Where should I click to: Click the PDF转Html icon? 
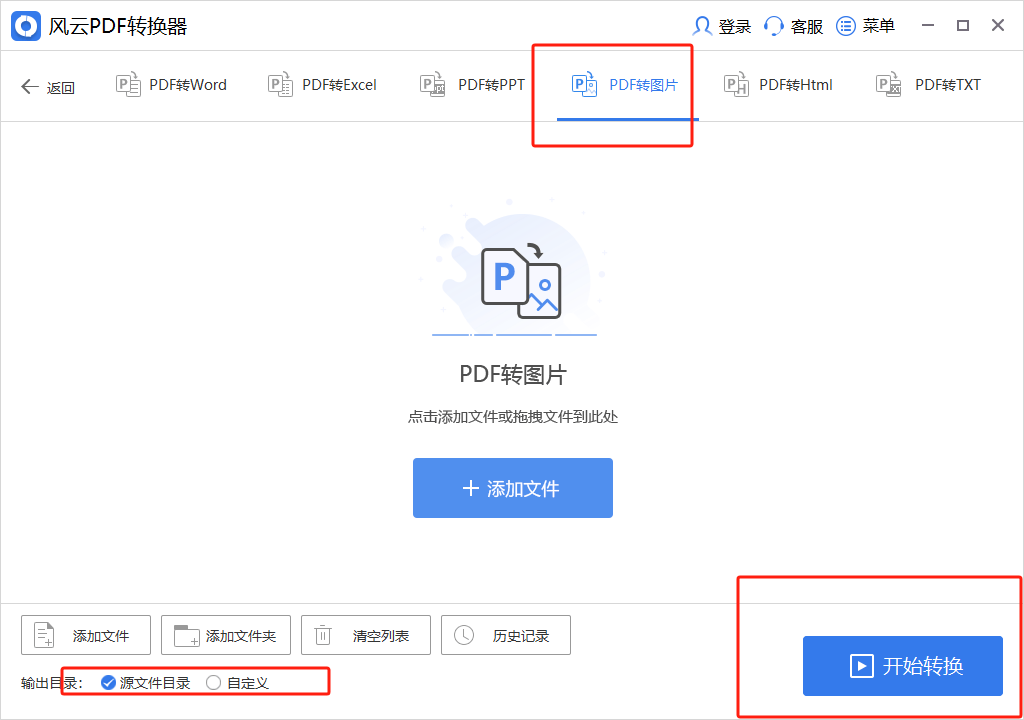click(x=736, y=85)
